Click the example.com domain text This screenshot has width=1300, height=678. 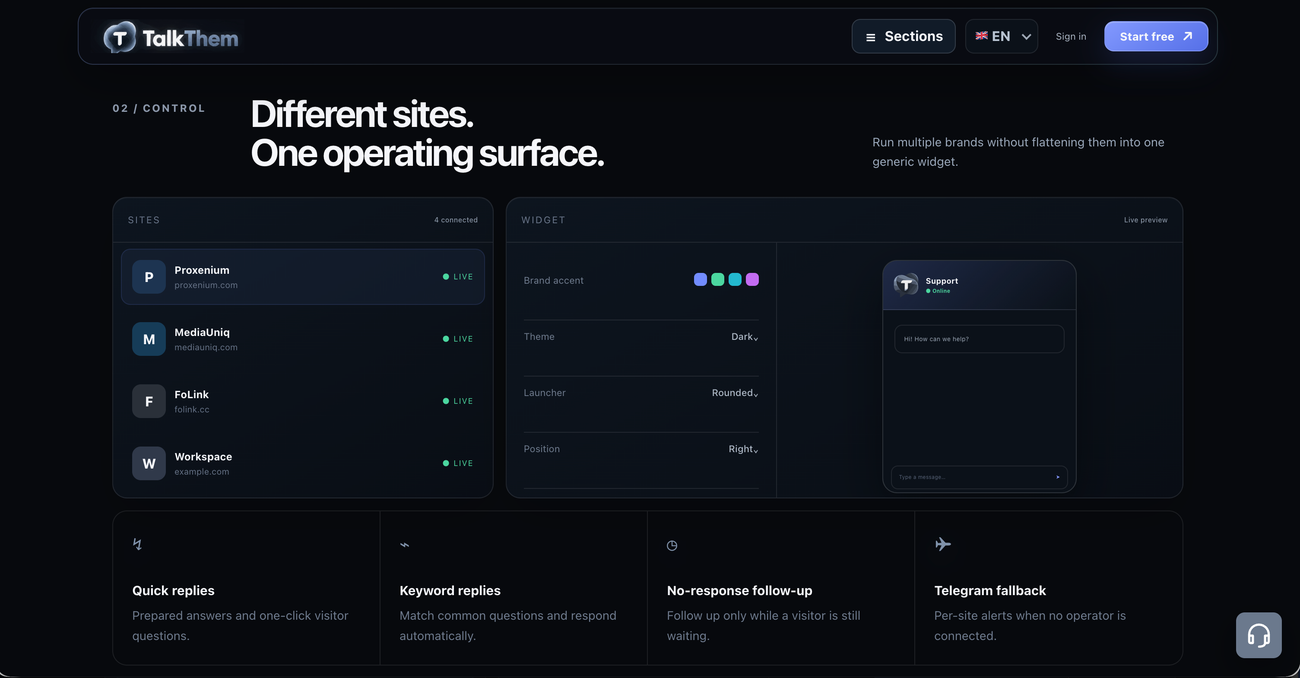click(202, 471)
